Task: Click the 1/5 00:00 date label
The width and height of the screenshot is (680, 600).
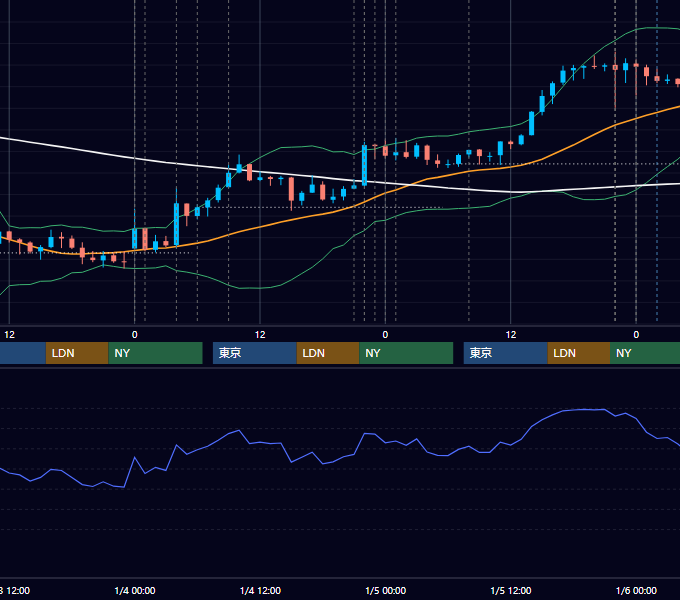Action: pyautogui.click(x=386, y=590)
